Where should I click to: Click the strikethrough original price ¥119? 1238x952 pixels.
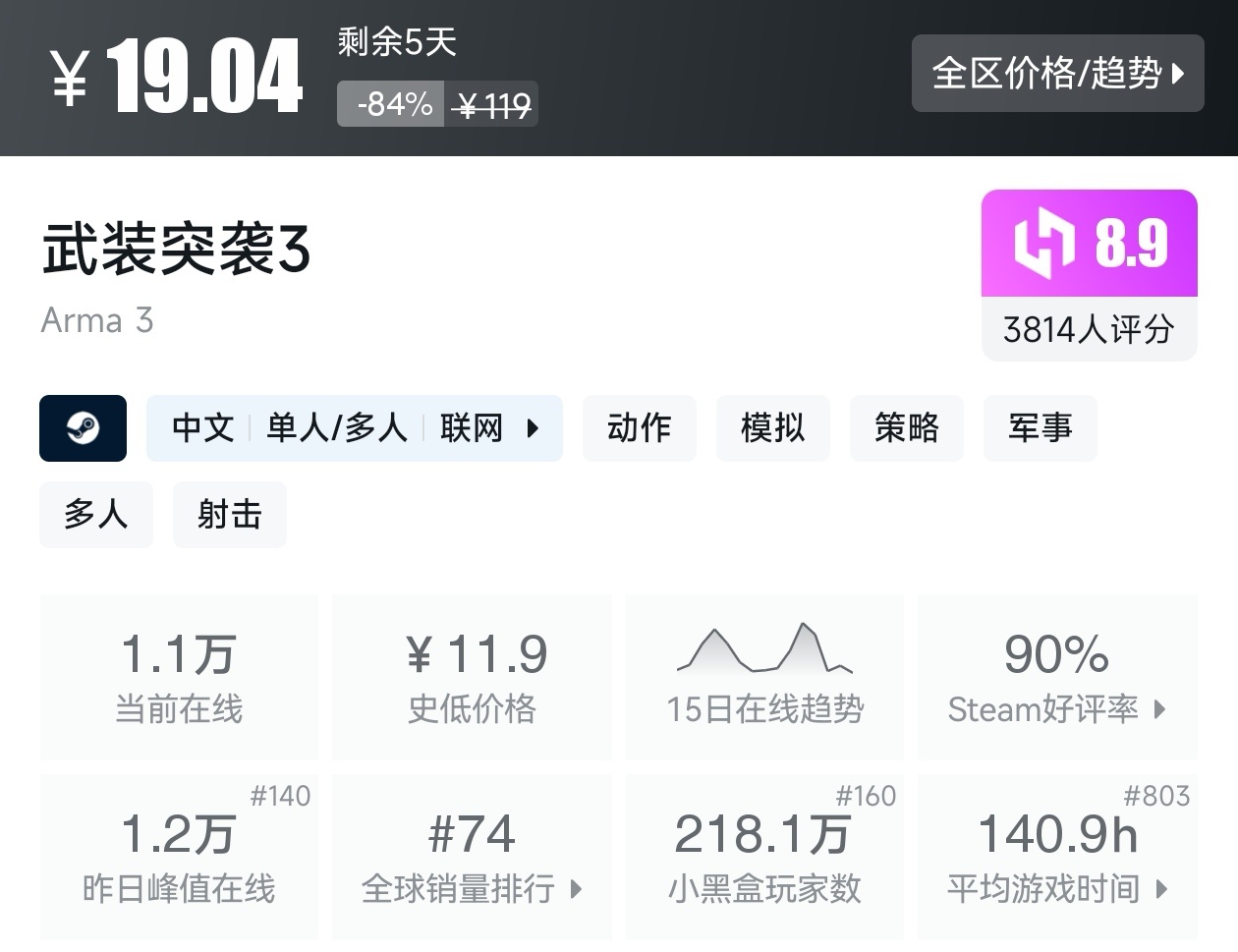point(491,102)
